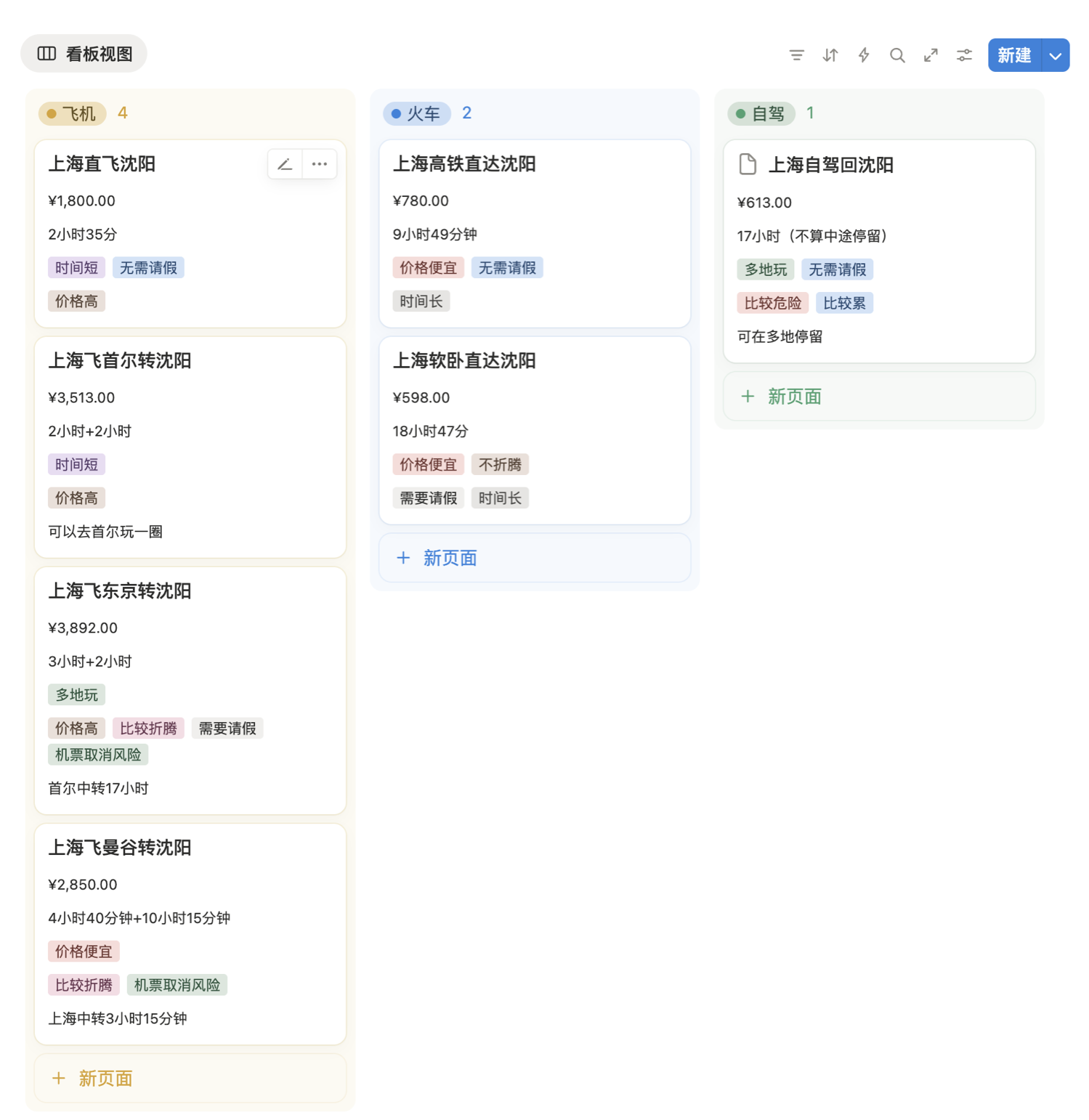Click the lightning bolt automation icon
Image resolution: width=1089 pixels, height=1120 pixels.
pos(864,55)
